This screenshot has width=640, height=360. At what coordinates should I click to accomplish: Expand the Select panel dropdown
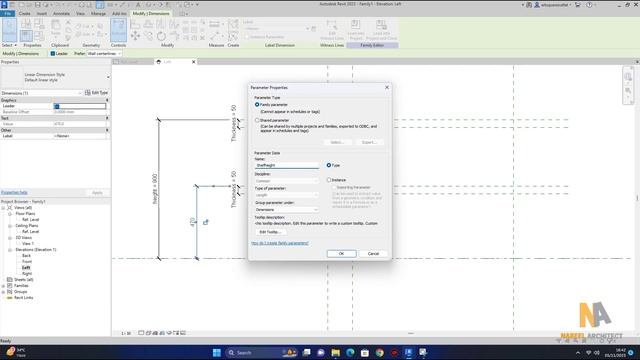(9, 45)
